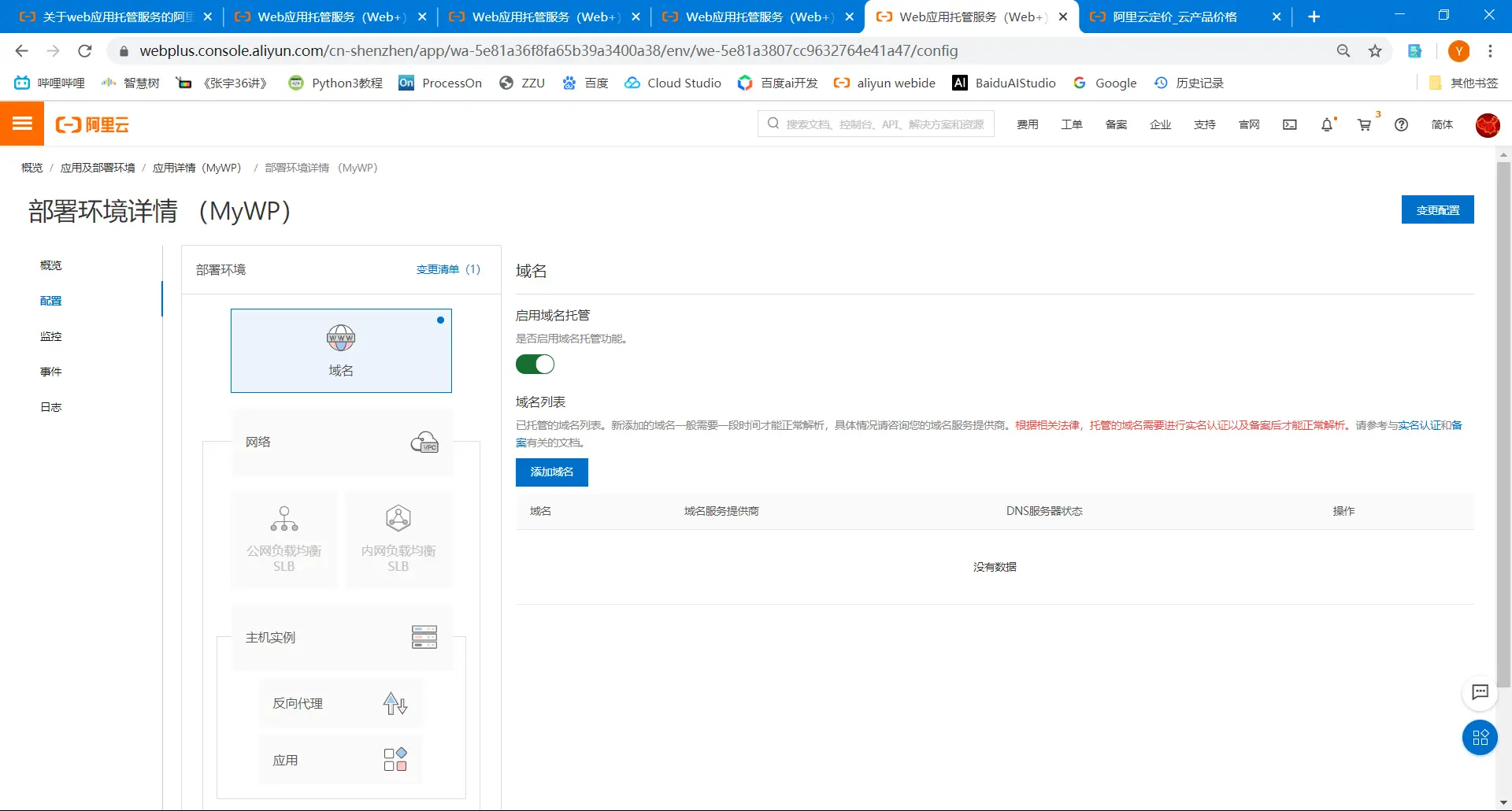Switch to the 关于web应用托管服务 browser tab
Screen dimensions: 1512x811
[x=117, y=17]
